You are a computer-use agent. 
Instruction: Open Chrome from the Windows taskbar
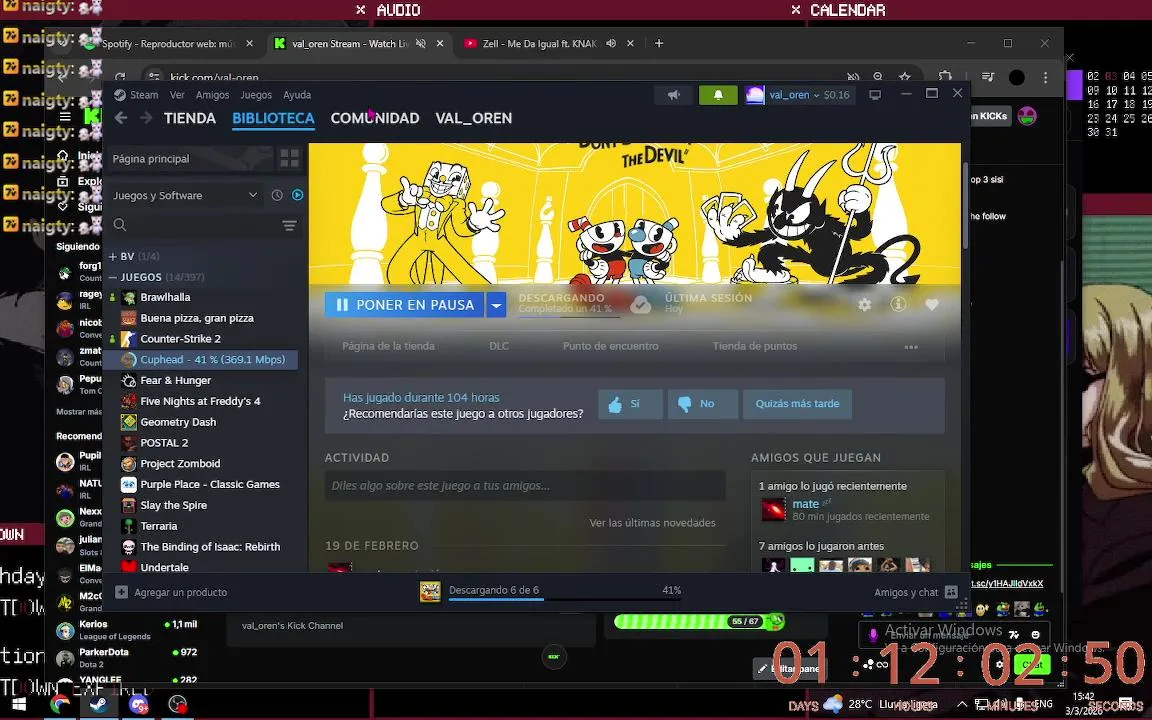(59, 705)
